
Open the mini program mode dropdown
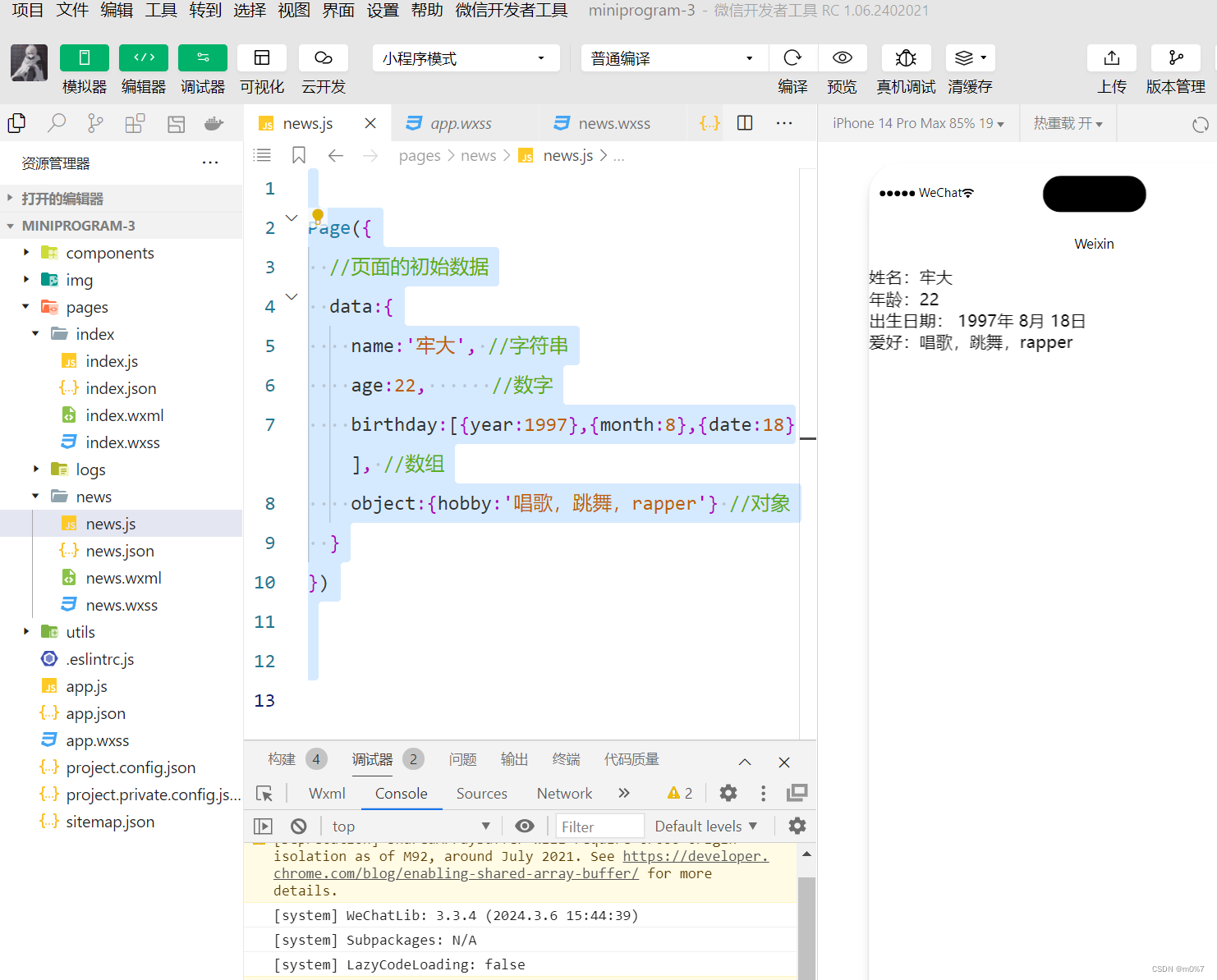[466, 58]
